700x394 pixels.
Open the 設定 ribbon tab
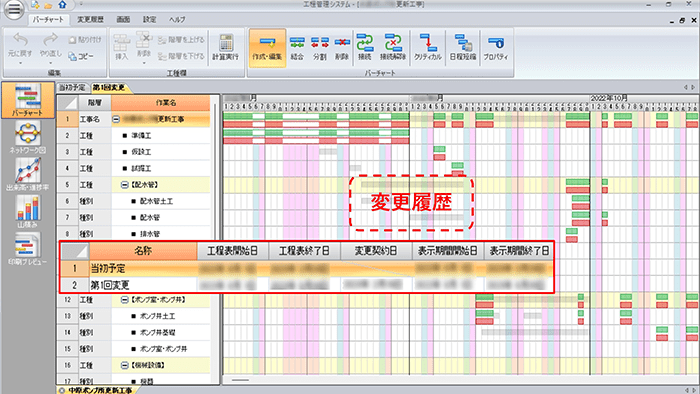pos(150,20)
